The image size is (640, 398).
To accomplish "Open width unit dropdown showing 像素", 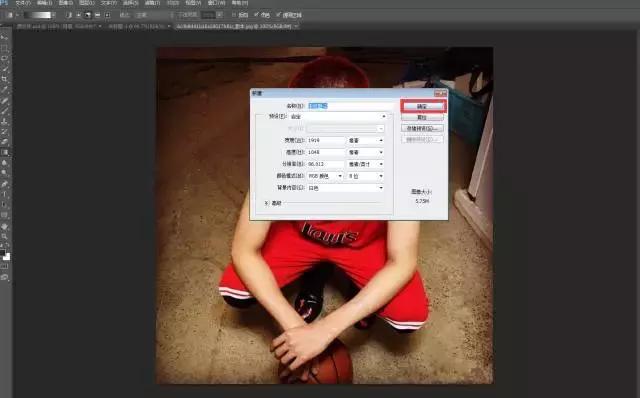I will click(366, 140).
